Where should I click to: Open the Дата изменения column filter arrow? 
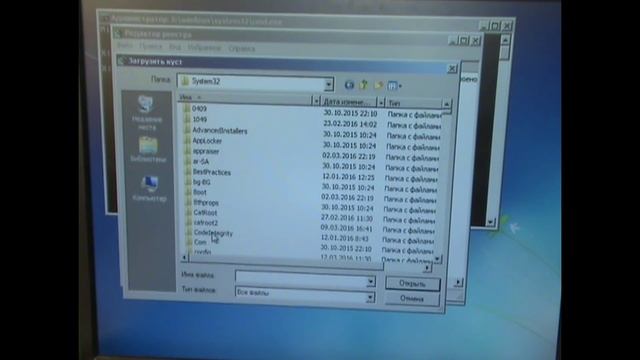pyautogui.click(x=381, y=102)
